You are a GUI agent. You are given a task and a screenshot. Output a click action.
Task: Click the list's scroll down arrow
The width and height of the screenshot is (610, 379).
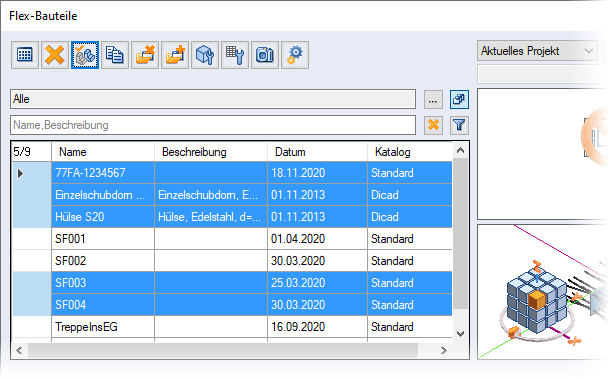pos(461,333)
